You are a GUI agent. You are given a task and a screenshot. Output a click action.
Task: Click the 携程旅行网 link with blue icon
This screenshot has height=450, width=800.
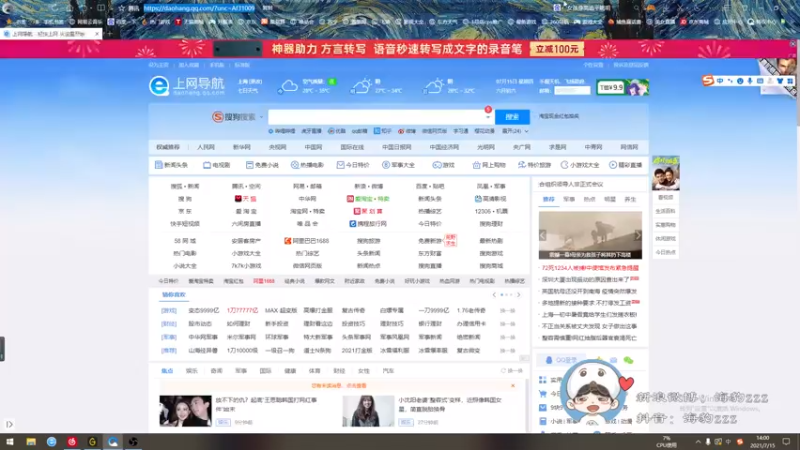368,223
